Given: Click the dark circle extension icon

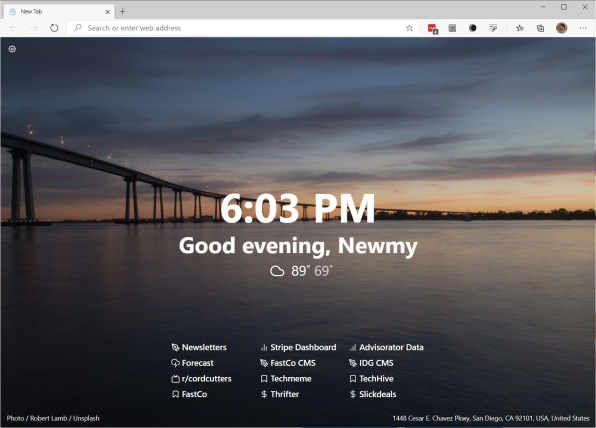Looking at the screenshot, I should click(472, 28).
